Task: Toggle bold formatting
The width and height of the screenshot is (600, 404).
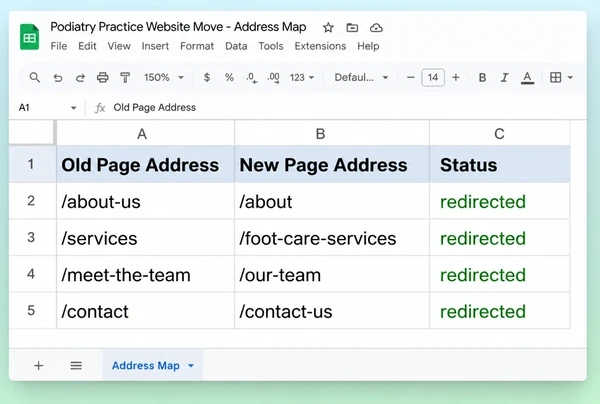Action: point(483,78)
